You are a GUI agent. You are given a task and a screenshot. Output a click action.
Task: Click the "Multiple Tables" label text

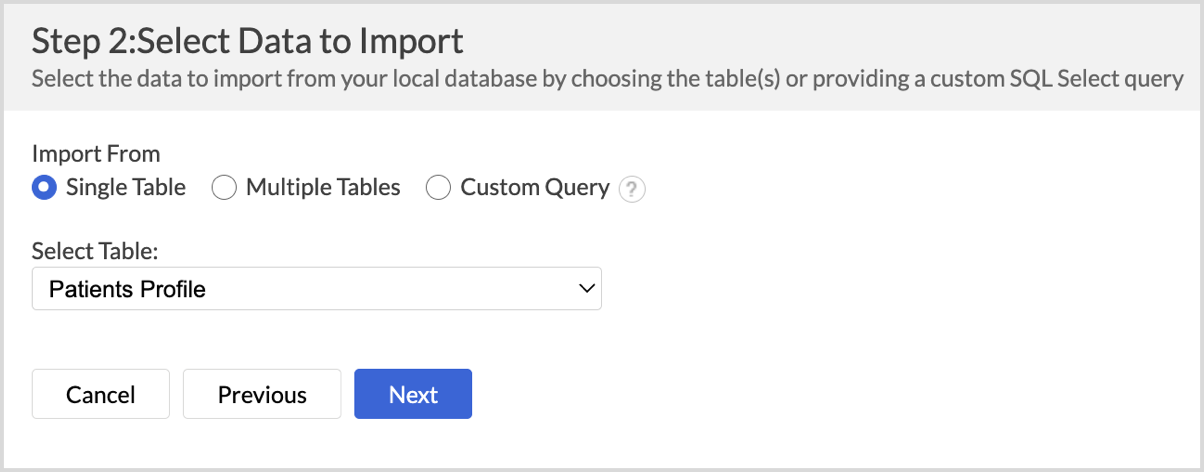coord(323,188)
